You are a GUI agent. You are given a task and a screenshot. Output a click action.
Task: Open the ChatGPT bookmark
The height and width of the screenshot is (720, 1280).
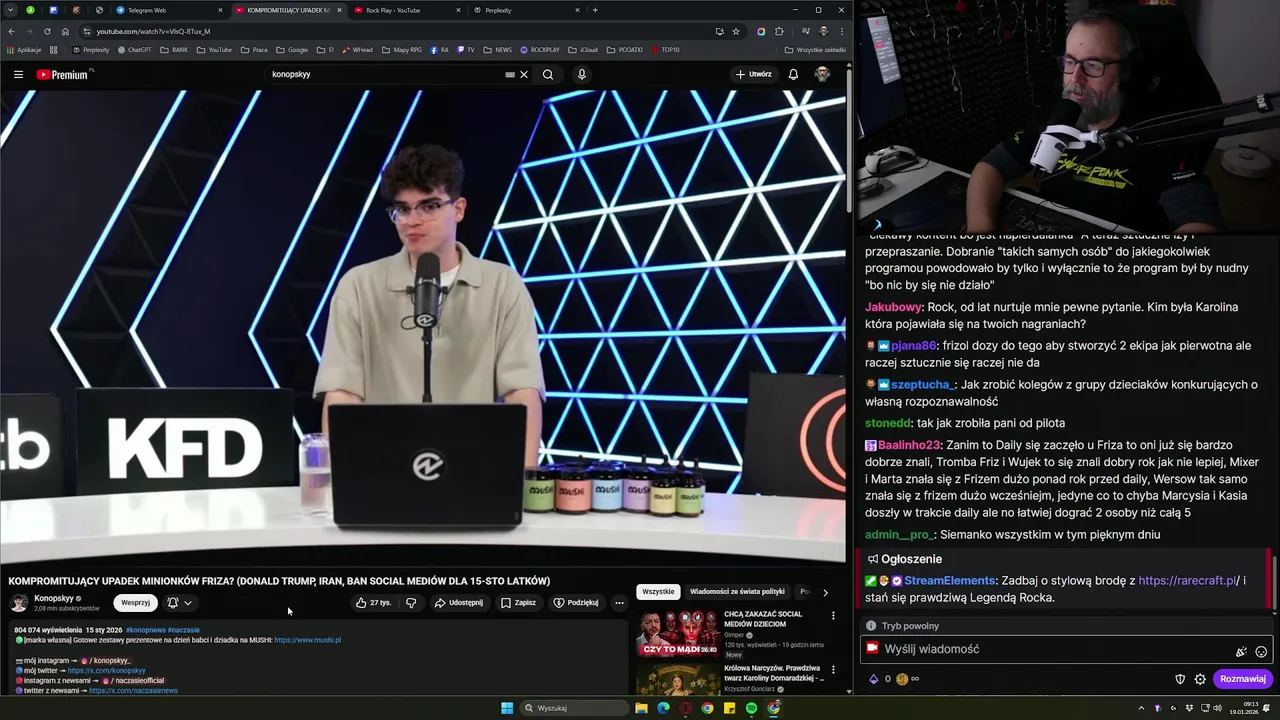[x=135, y=49]
